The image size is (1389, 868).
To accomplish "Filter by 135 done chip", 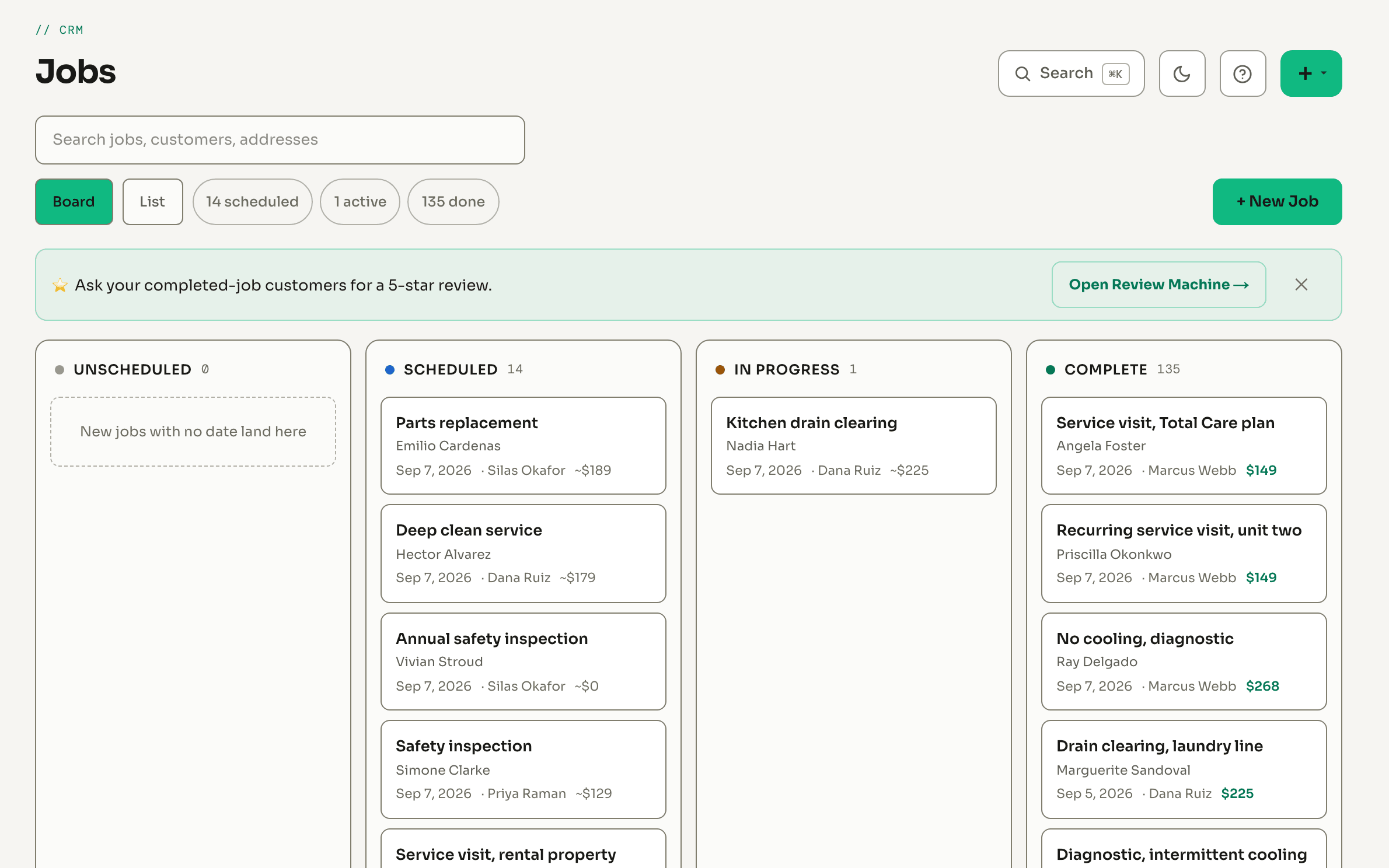I will (x=453, y=202).
